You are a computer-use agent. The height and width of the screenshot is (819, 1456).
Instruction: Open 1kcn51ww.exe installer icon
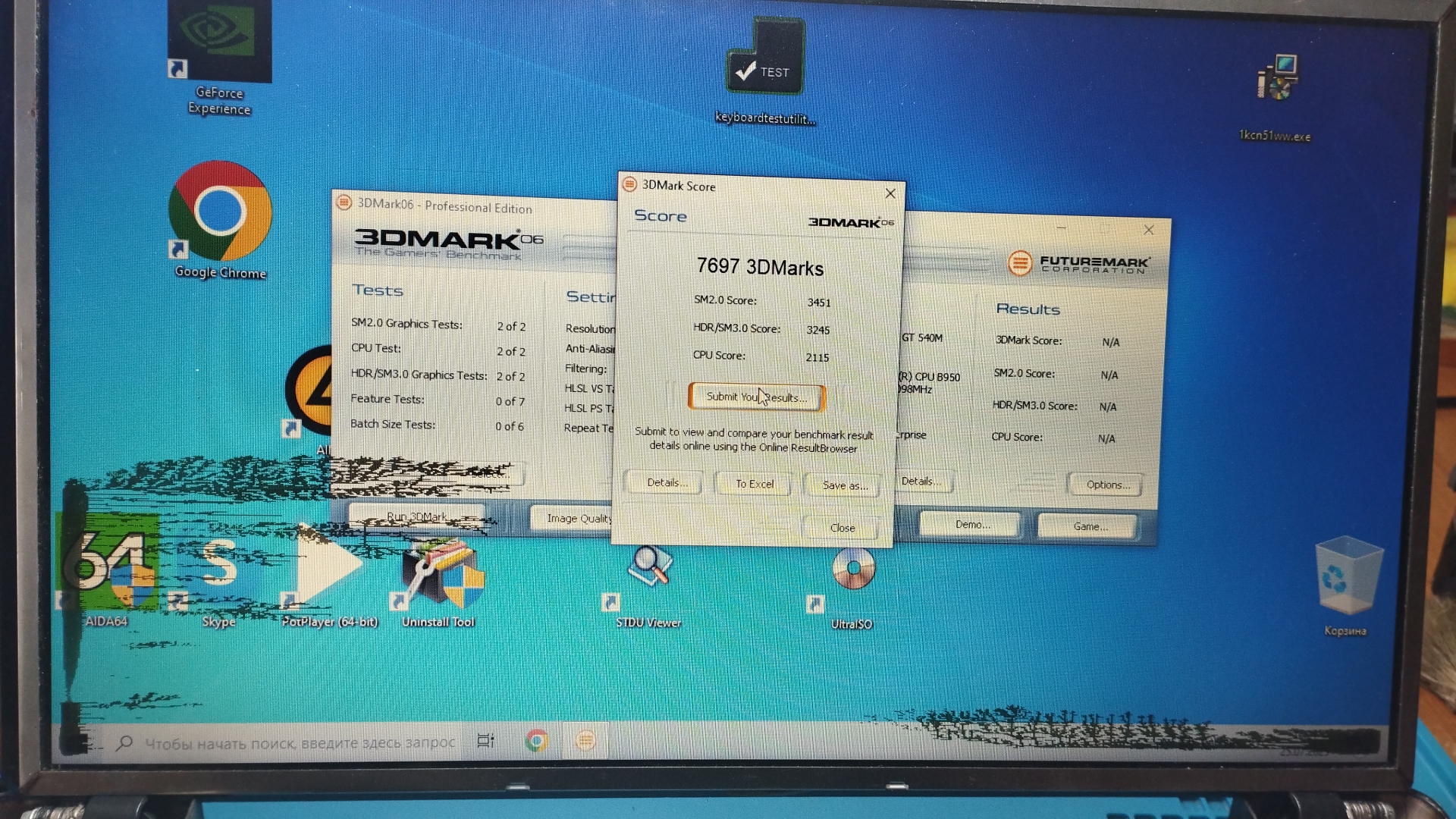[1277, 80]
